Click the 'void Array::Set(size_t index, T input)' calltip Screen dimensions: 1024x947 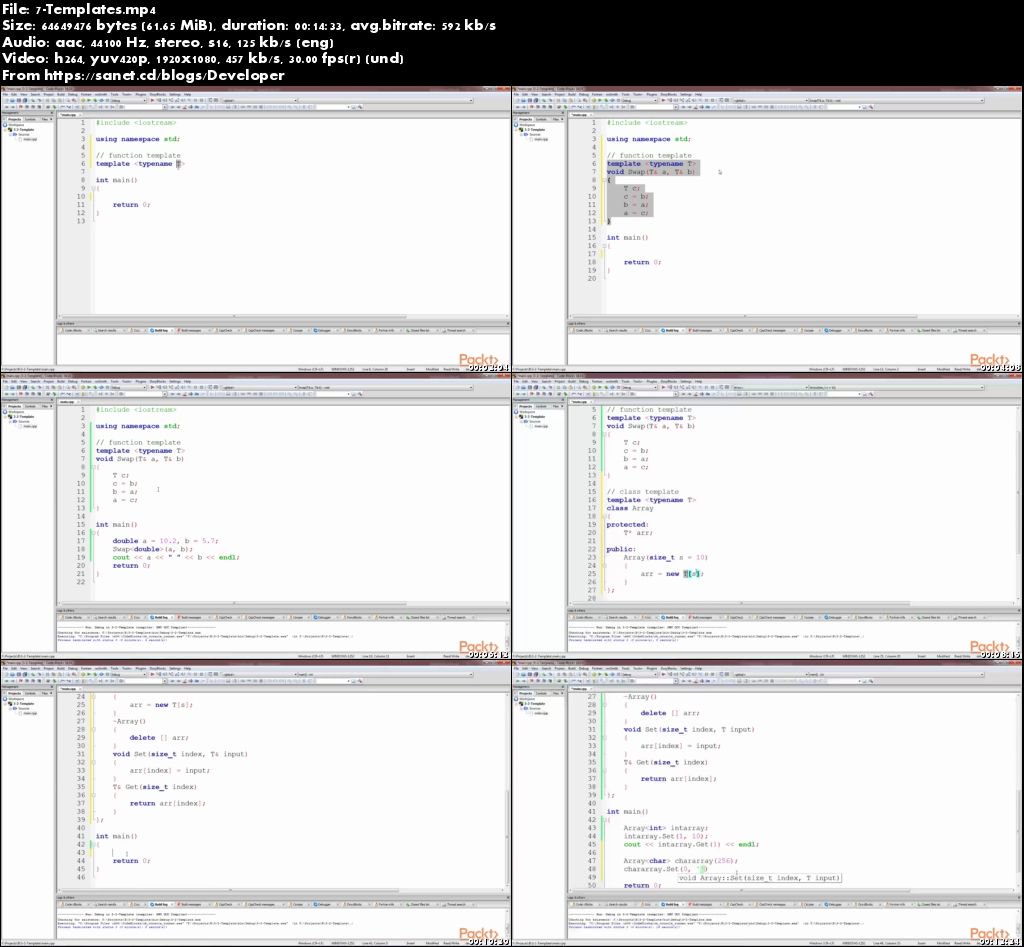(x=759, y=878)
